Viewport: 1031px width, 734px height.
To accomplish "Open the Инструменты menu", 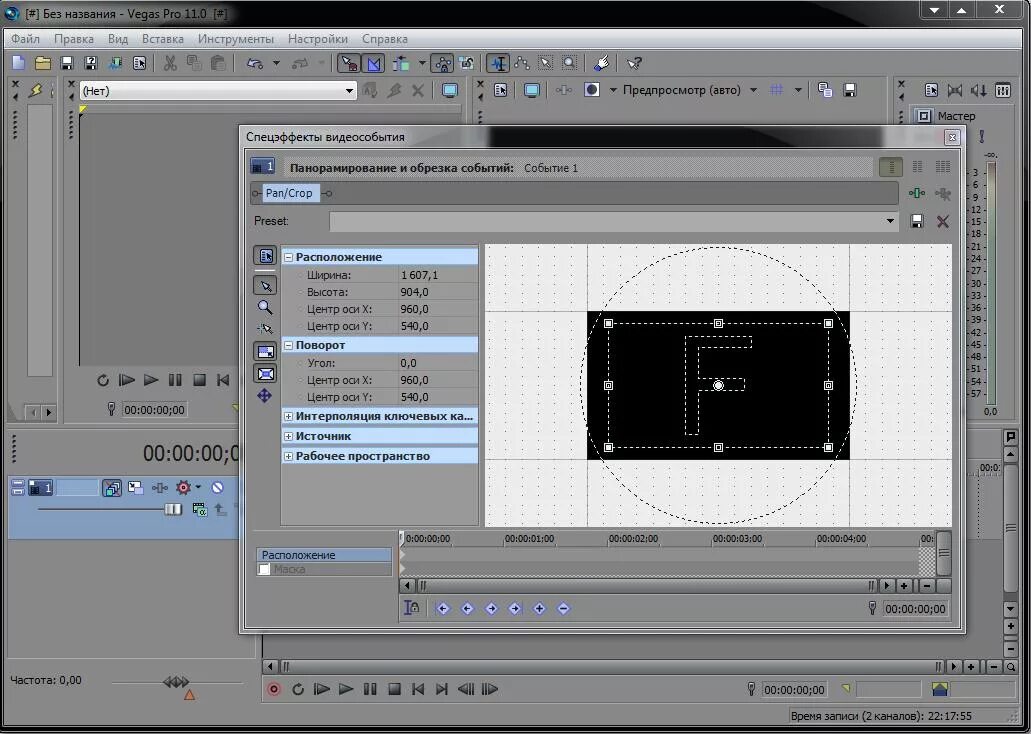I will point(235,39).
